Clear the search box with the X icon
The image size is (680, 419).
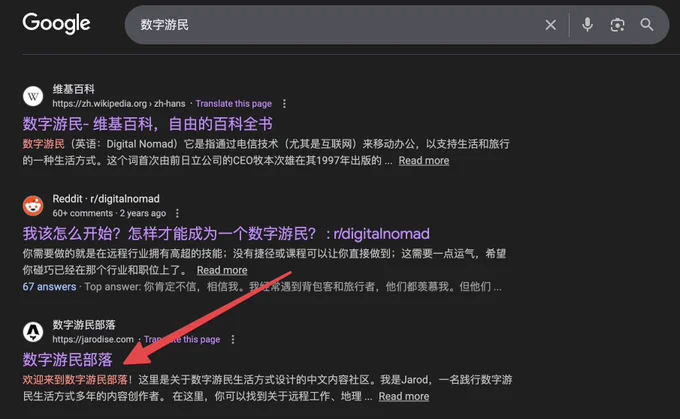550,25
